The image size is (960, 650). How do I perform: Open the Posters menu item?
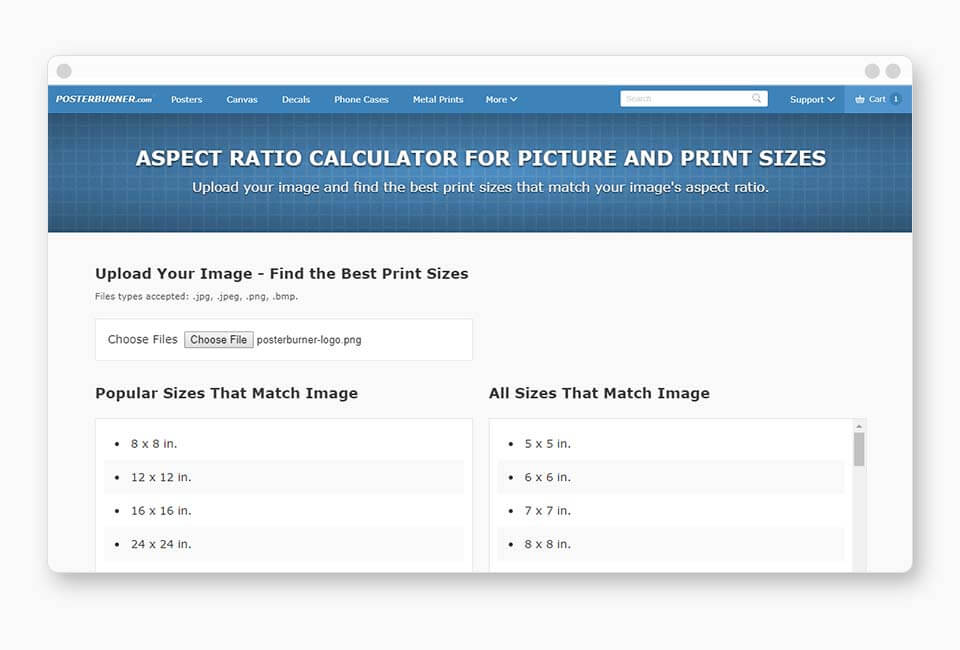click(x=186, y=99)
